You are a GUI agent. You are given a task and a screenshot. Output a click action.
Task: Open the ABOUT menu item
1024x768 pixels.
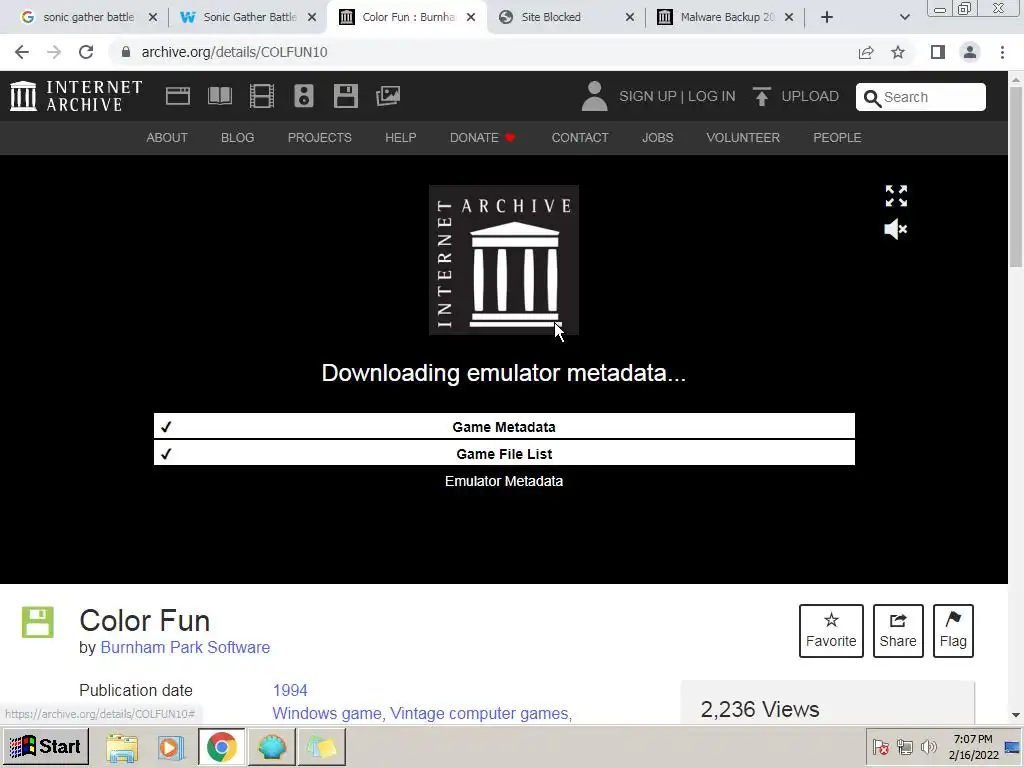tap(167, 138)
